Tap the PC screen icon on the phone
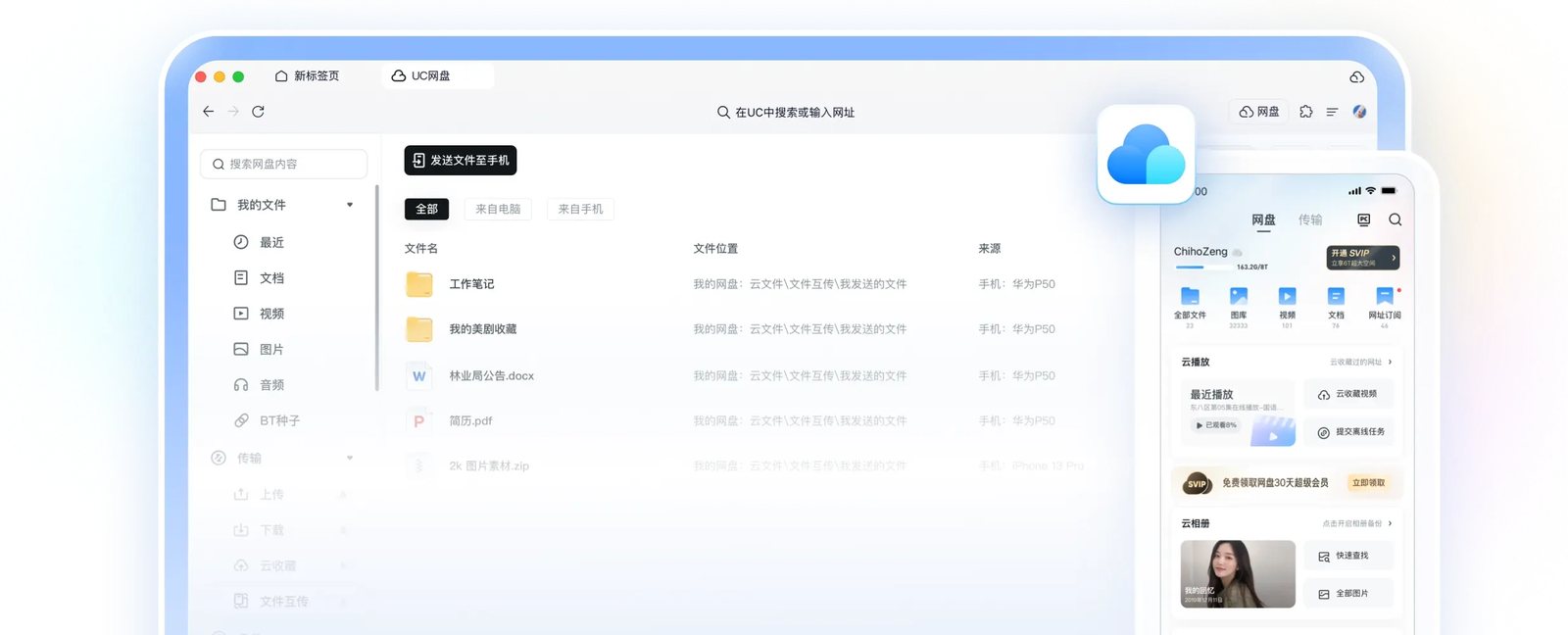 coord(1363,220)
